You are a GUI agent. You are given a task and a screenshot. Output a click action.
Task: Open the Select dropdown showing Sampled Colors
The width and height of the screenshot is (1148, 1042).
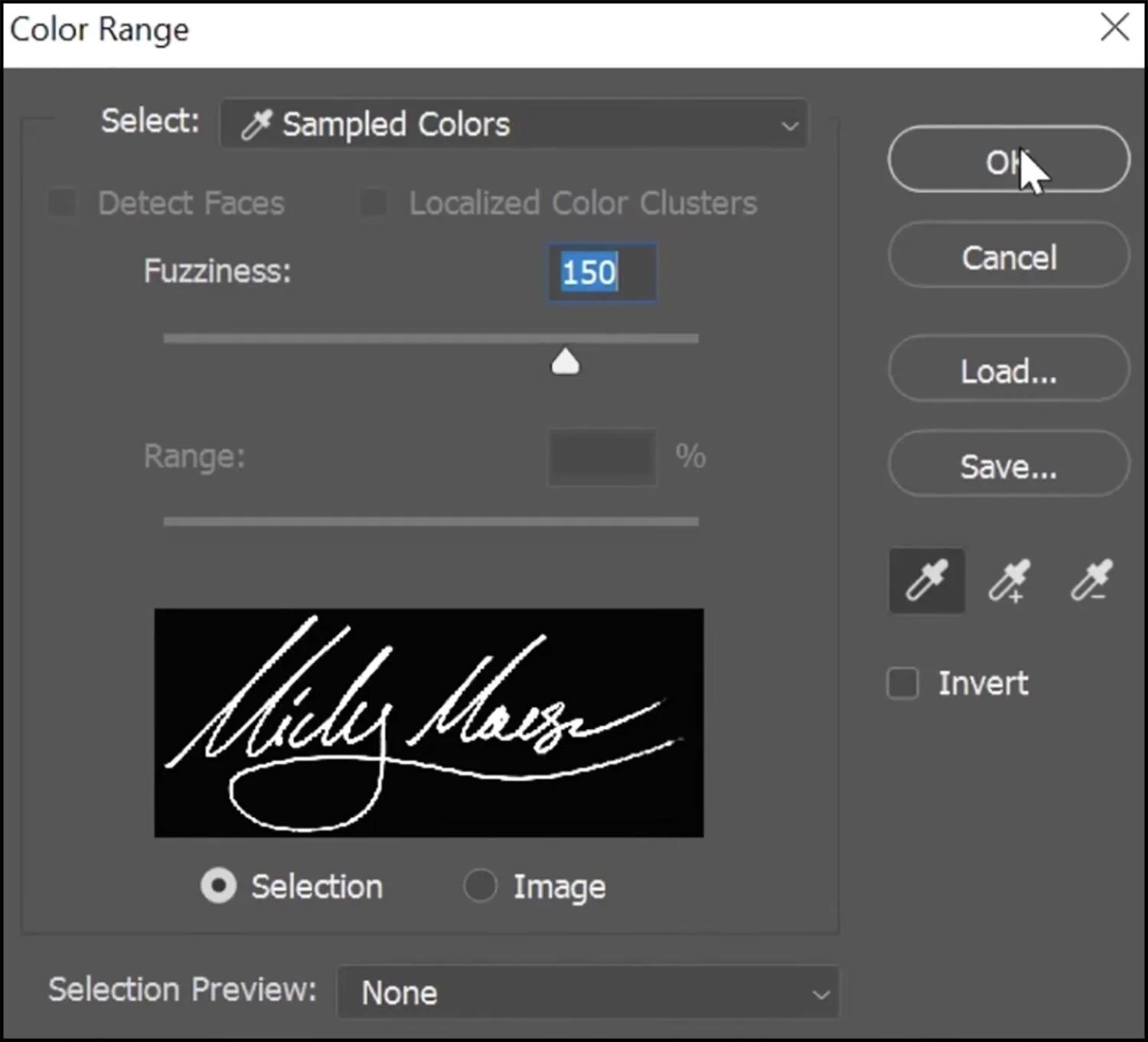click(x=513, y=124)
